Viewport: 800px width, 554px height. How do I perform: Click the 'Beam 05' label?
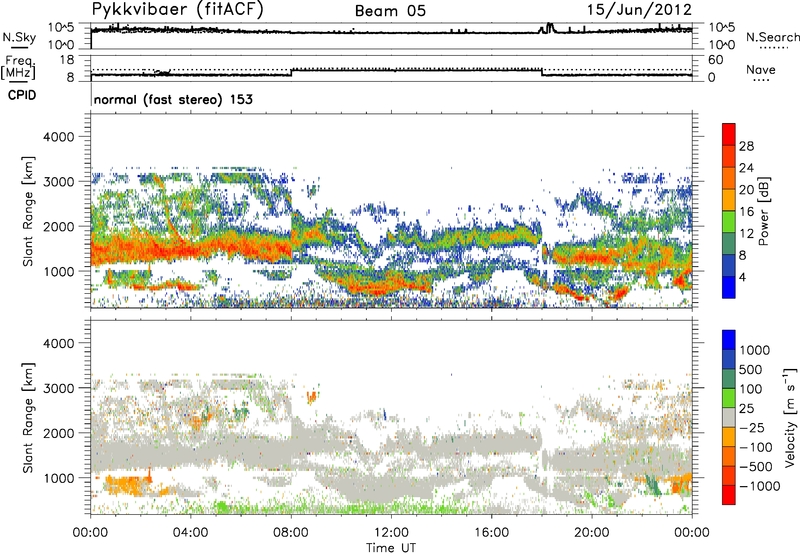[390, 11]
